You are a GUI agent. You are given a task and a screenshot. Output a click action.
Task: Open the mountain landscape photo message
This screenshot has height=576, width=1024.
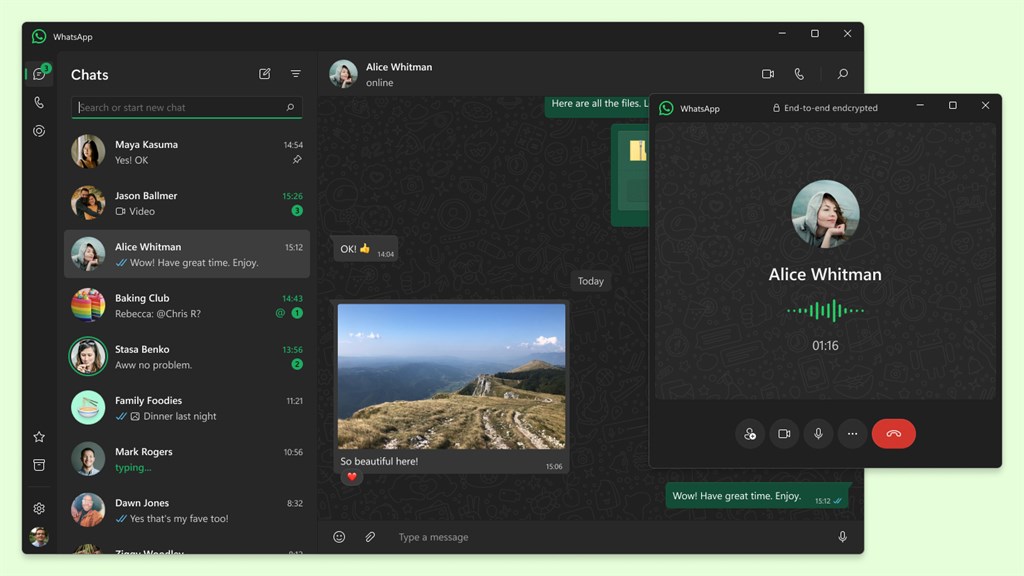coord(451,376)
